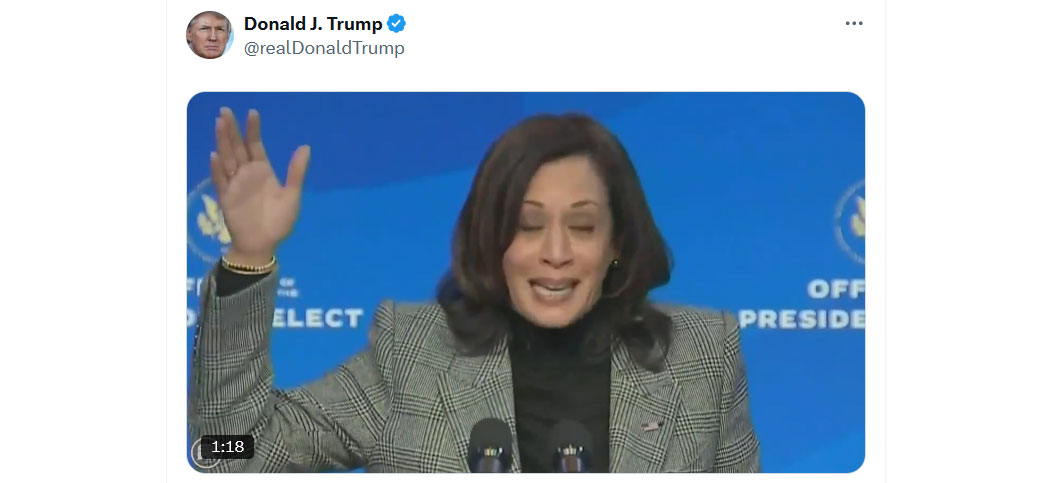Click the flag lapel pin in the video
The width and height of the screenshot is (1050, 483).
coord(650,425)
